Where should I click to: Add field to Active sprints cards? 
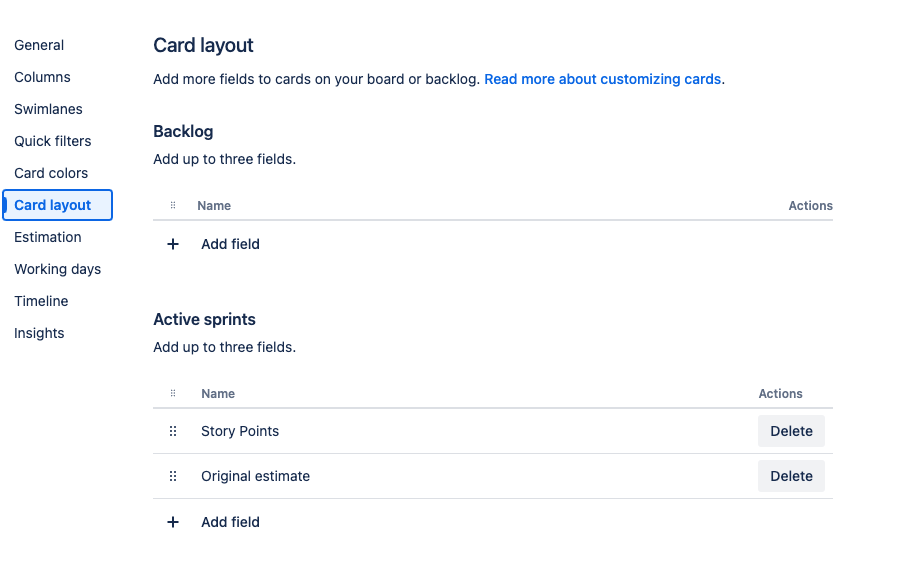coord(230,522)
